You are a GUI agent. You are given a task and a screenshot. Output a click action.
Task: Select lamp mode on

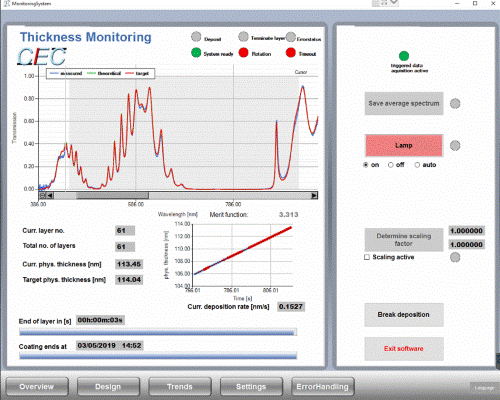(x=366, y=165)
